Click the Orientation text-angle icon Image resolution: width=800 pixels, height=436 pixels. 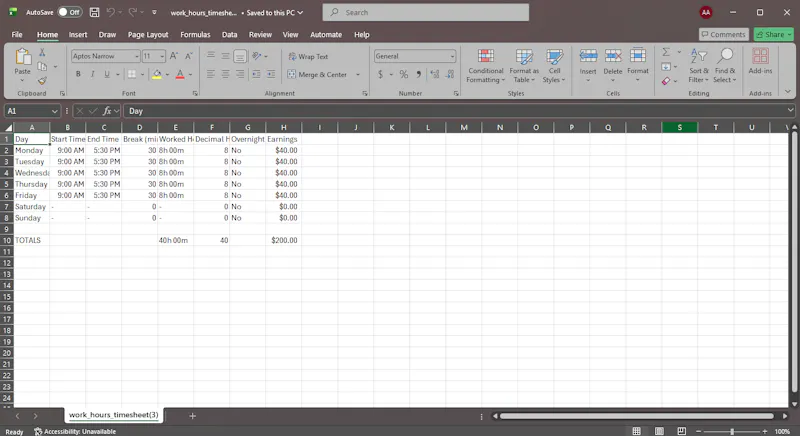coord(257,56)
